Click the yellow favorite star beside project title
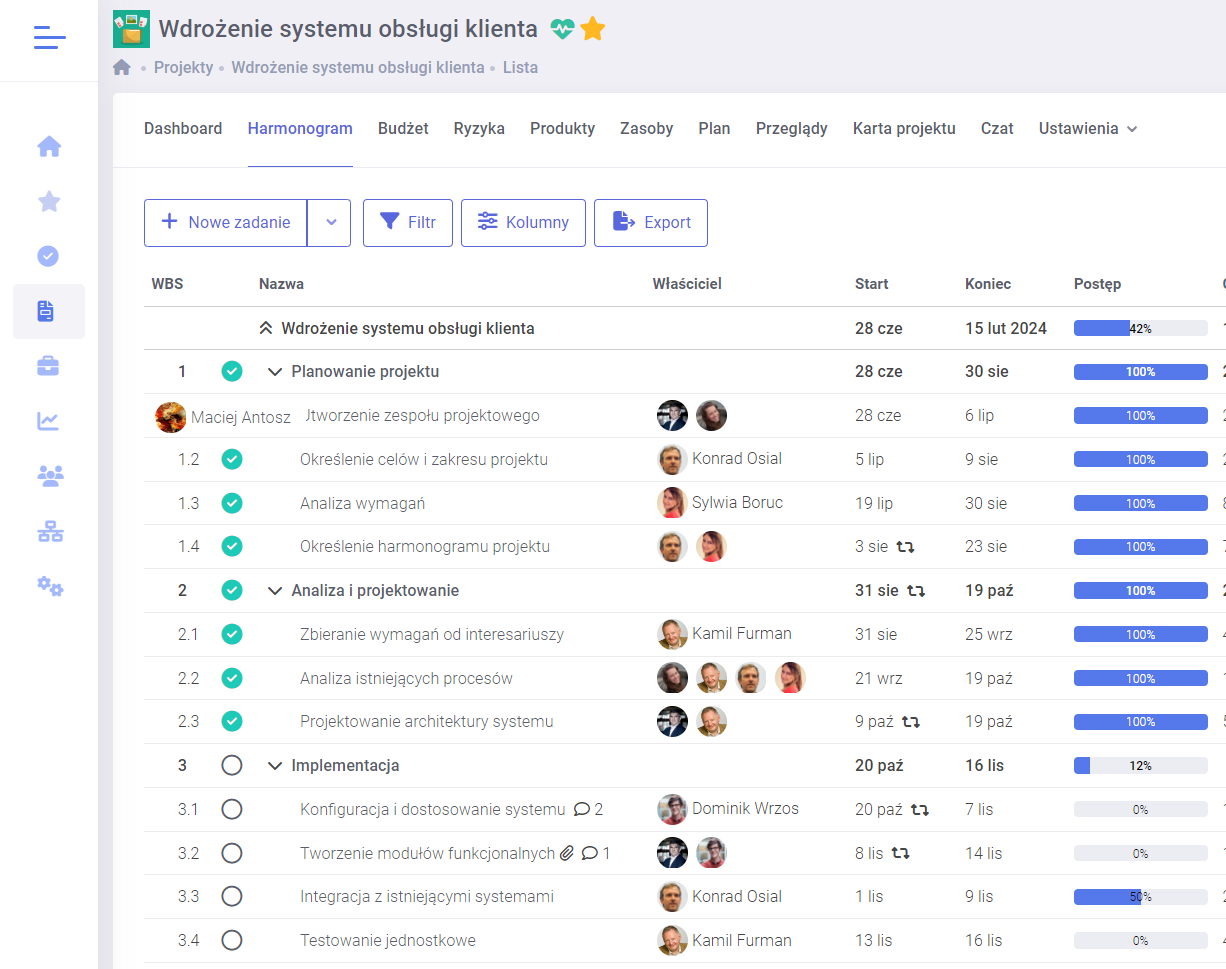1226x969 pixels. pyautogui.click(x=593, y=29)
